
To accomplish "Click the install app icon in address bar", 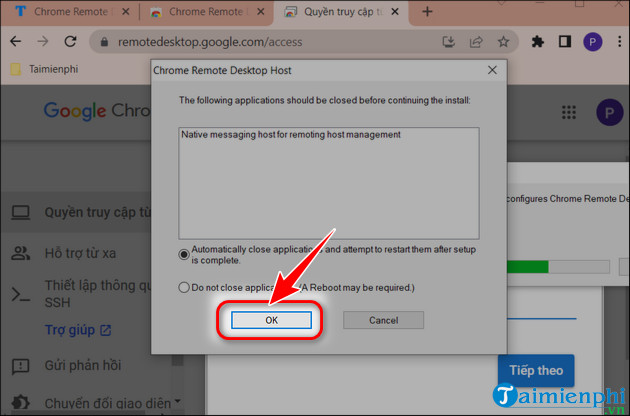I will pos(448,41).
